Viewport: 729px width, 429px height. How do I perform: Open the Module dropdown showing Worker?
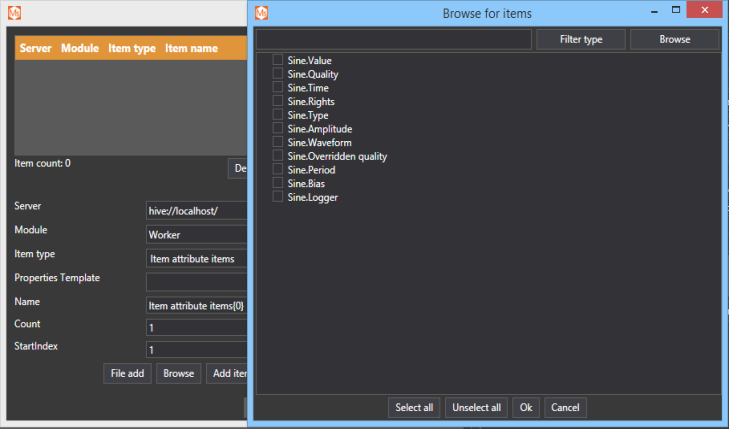tap(196, 234)
